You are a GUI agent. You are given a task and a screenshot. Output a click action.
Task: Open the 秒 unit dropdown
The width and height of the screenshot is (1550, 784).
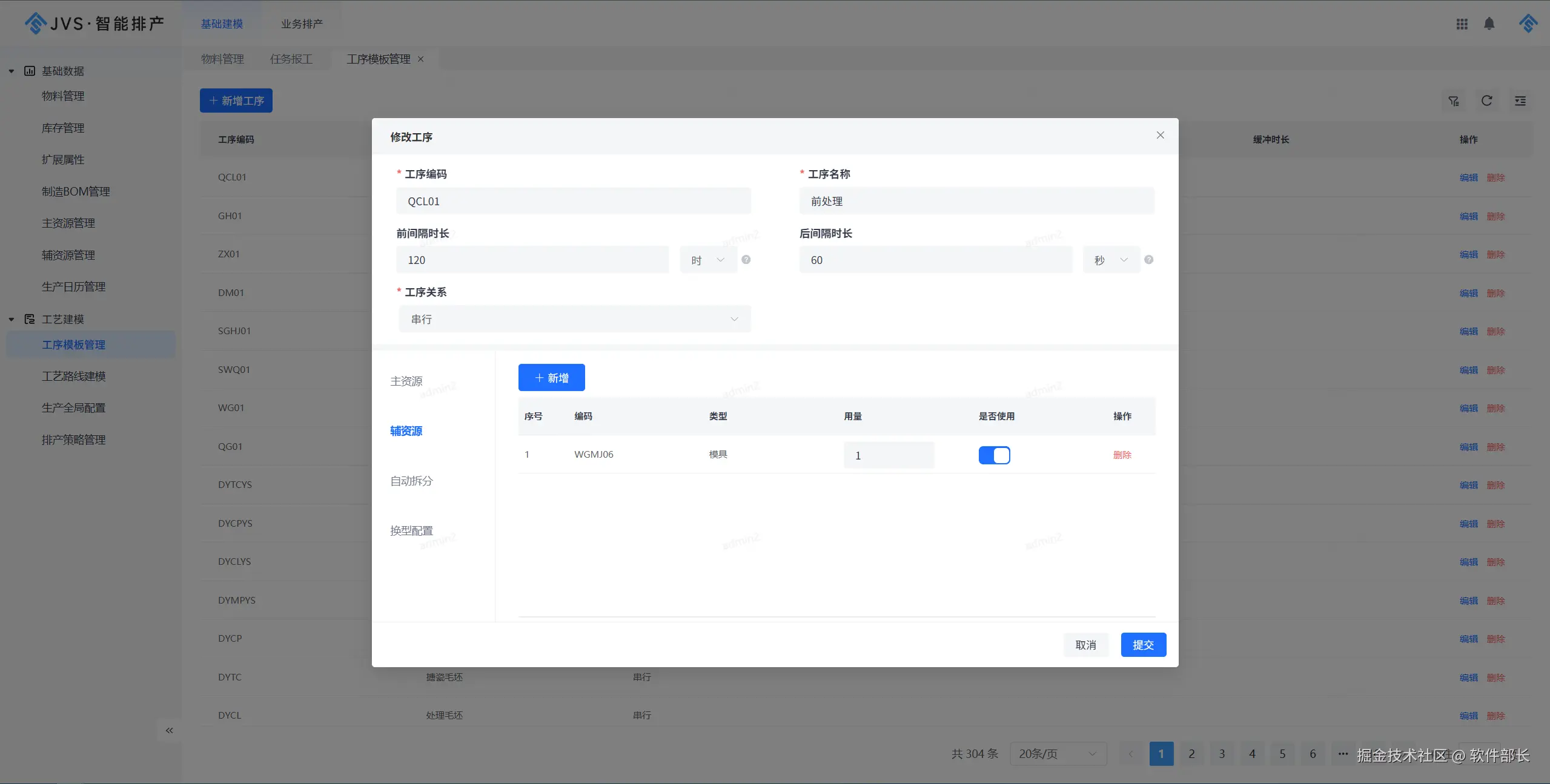point(1111,260)
